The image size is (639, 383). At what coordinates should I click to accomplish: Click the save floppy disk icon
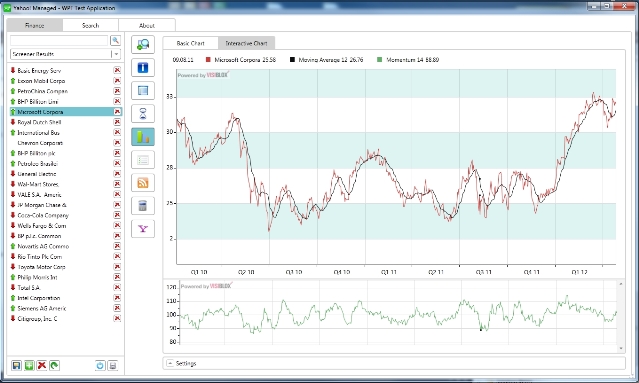pyautogui.click(x=16, y=365)
